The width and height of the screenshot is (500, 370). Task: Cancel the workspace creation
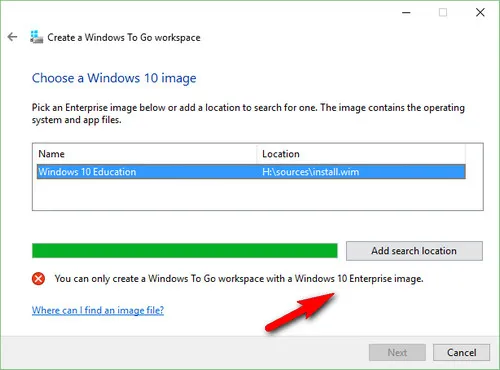461,352
